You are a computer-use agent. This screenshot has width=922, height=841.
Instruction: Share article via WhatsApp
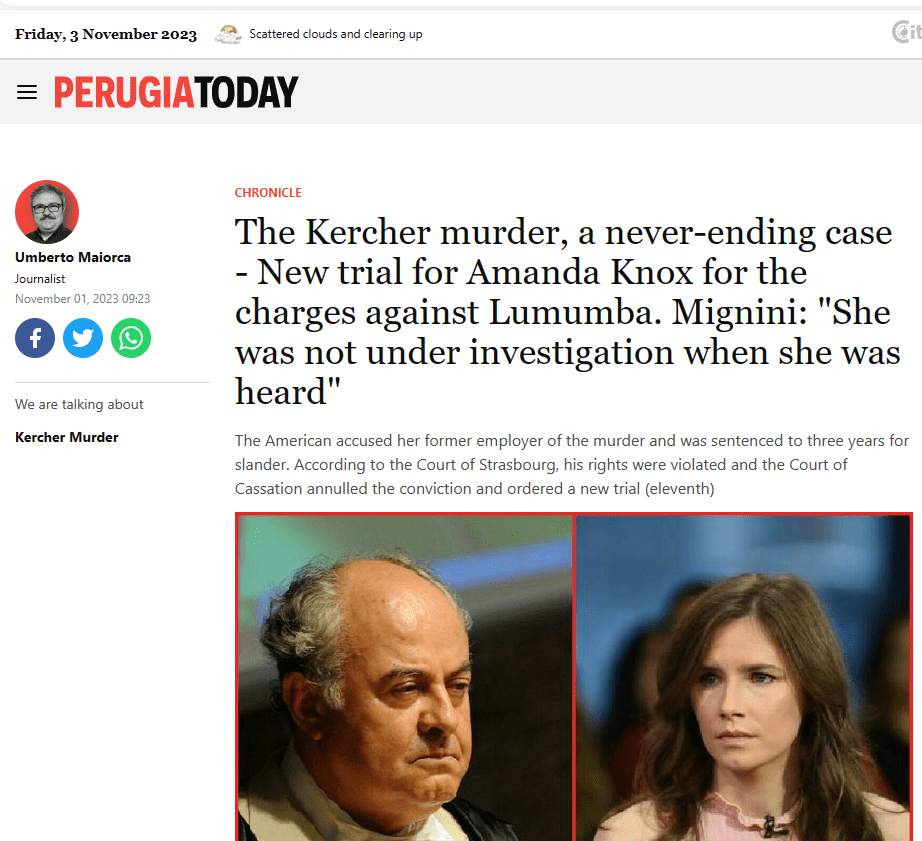pyautogui.click(x=131, y=338)
